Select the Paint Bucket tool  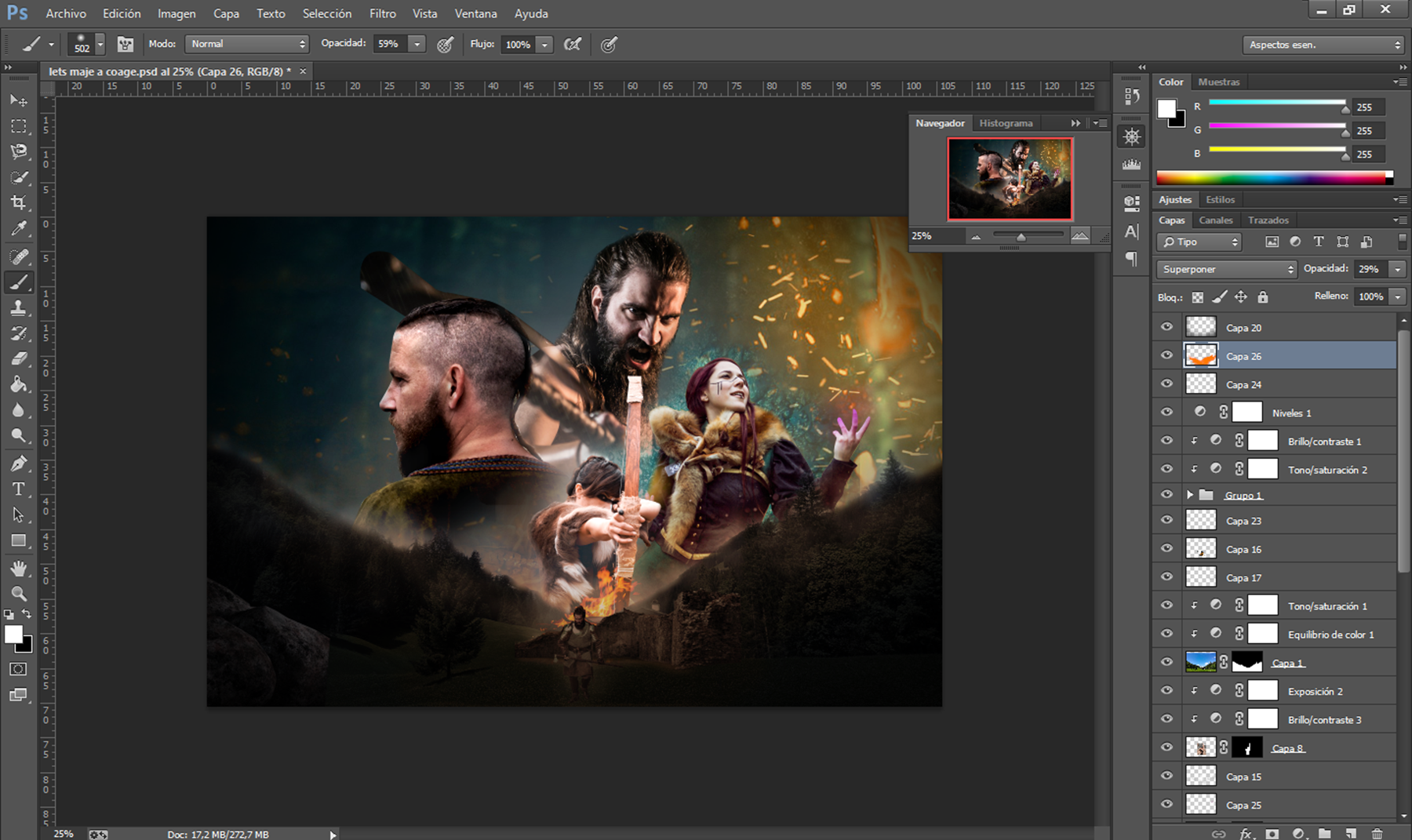pos(19,384)
